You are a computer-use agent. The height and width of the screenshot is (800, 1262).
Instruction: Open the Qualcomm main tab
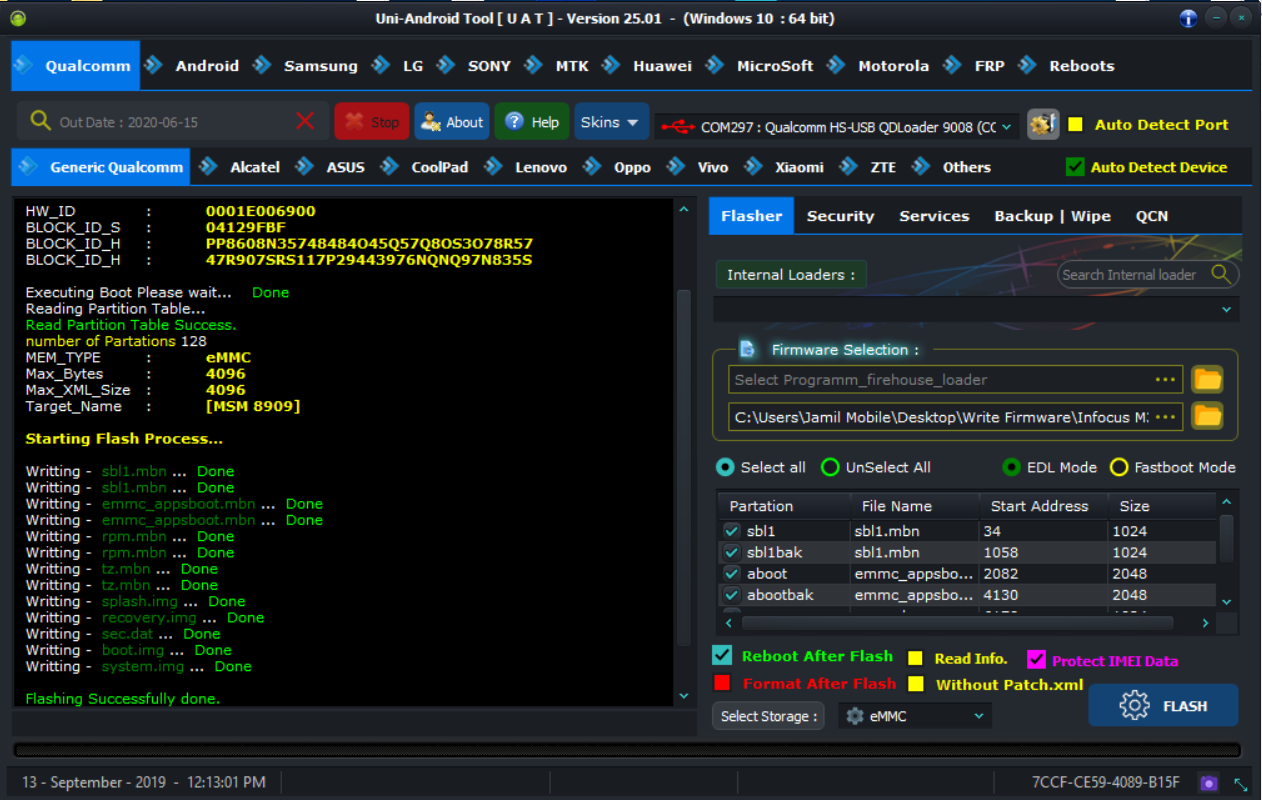click(x=75, y=66)
